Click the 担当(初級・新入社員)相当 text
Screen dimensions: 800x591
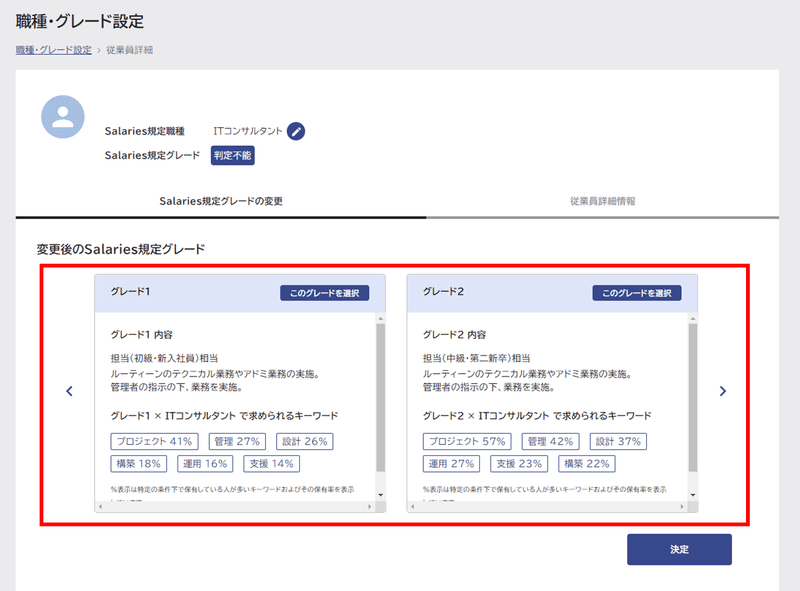(164, 358)
